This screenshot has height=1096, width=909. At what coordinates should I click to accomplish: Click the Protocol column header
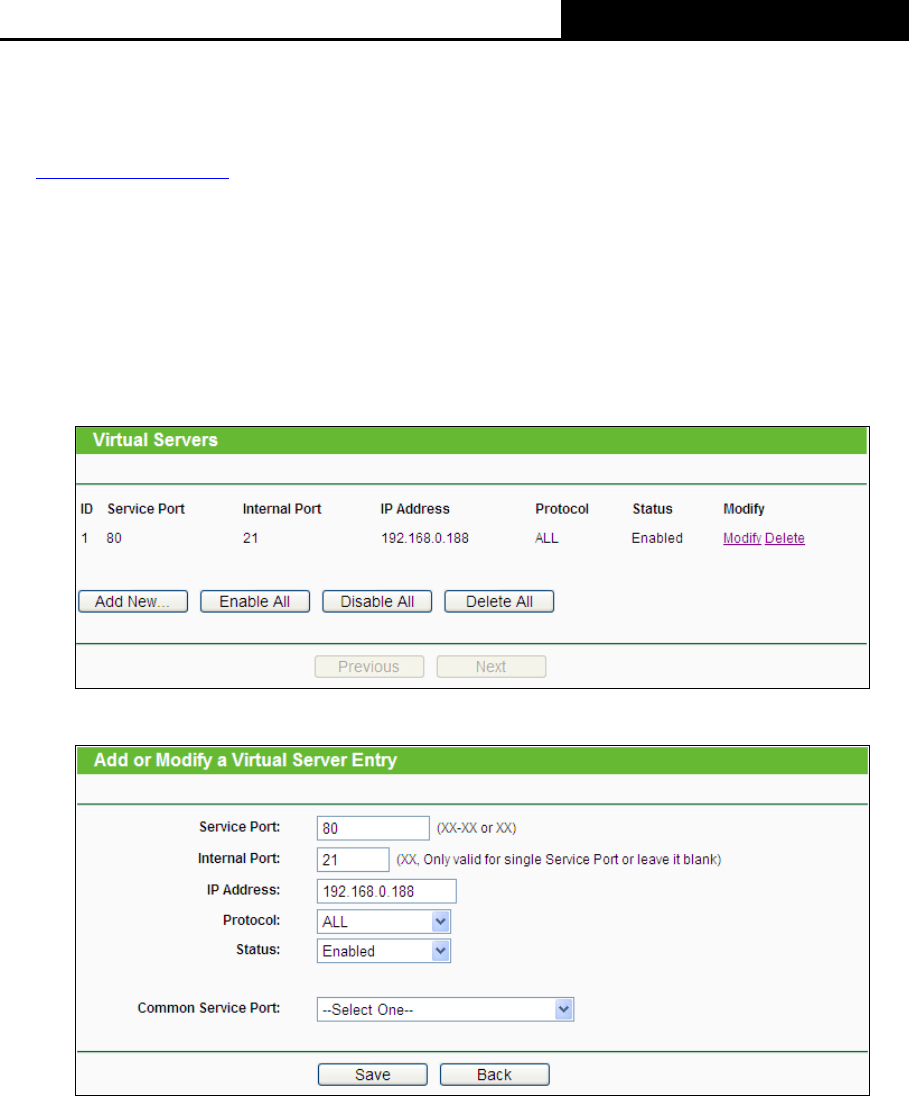tap(561, 509)
